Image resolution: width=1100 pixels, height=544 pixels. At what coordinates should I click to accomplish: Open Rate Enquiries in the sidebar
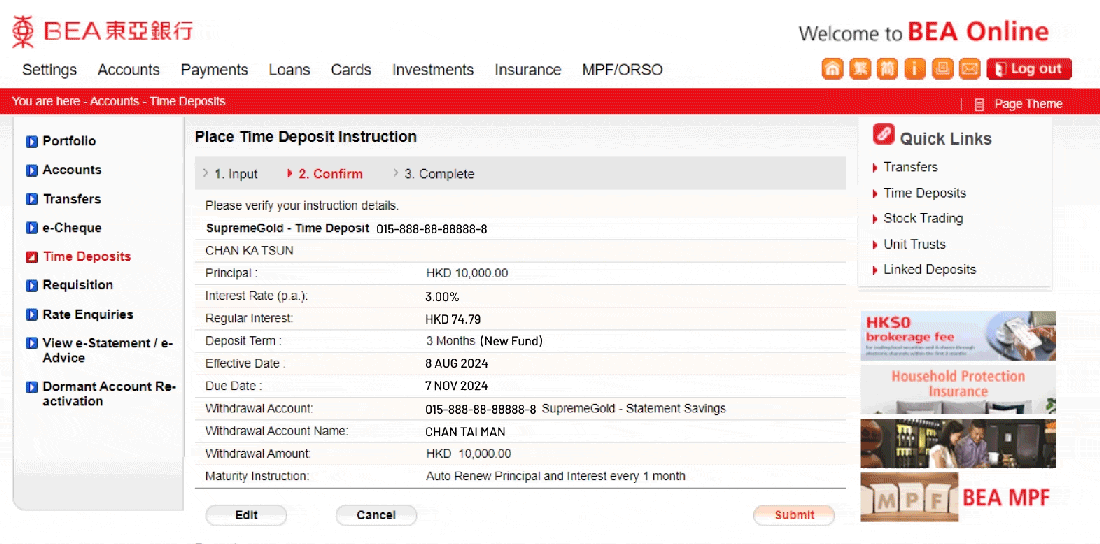[x=79, y=314]
